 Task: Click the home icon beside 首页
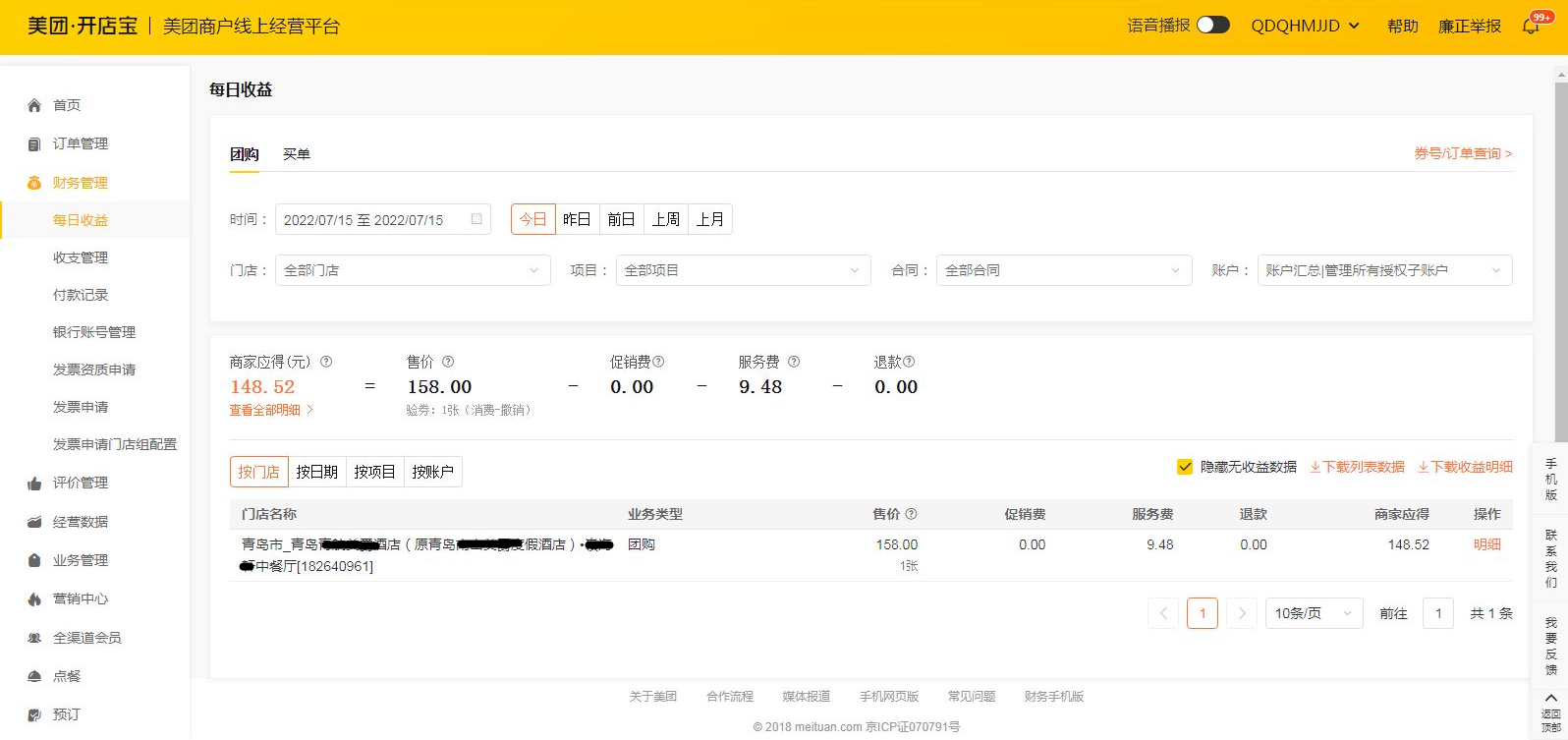34,105
